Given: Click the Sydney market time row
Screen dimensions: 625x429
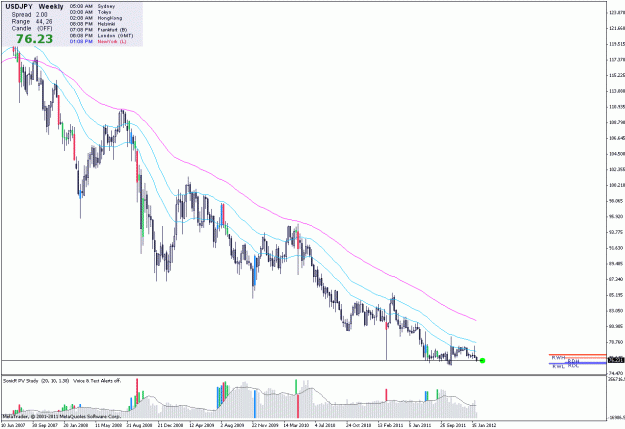Looking at the screenshot, I should pos(92,6).
